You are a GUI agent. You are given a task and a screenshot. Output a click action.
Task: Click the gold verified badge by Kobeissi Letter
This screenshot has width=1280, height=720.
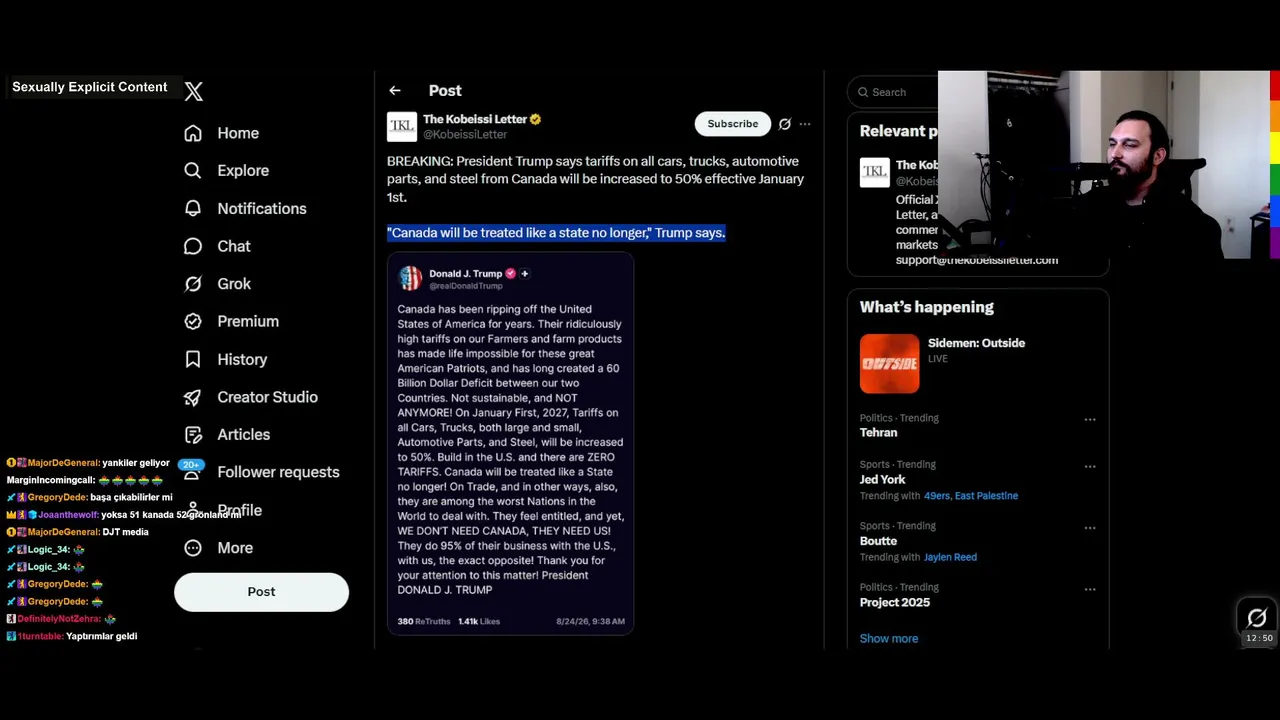click(x=535, y=119)
